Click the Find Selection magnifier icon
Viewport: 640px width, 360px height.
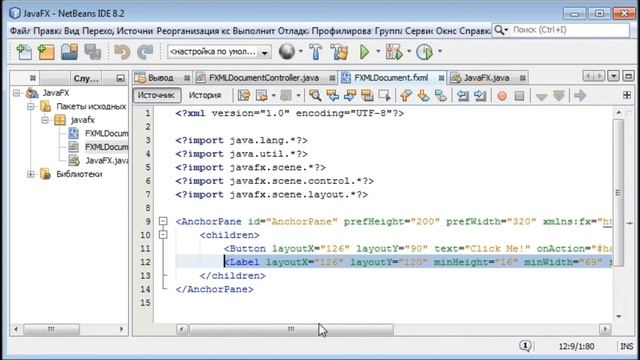pos(315,96)
